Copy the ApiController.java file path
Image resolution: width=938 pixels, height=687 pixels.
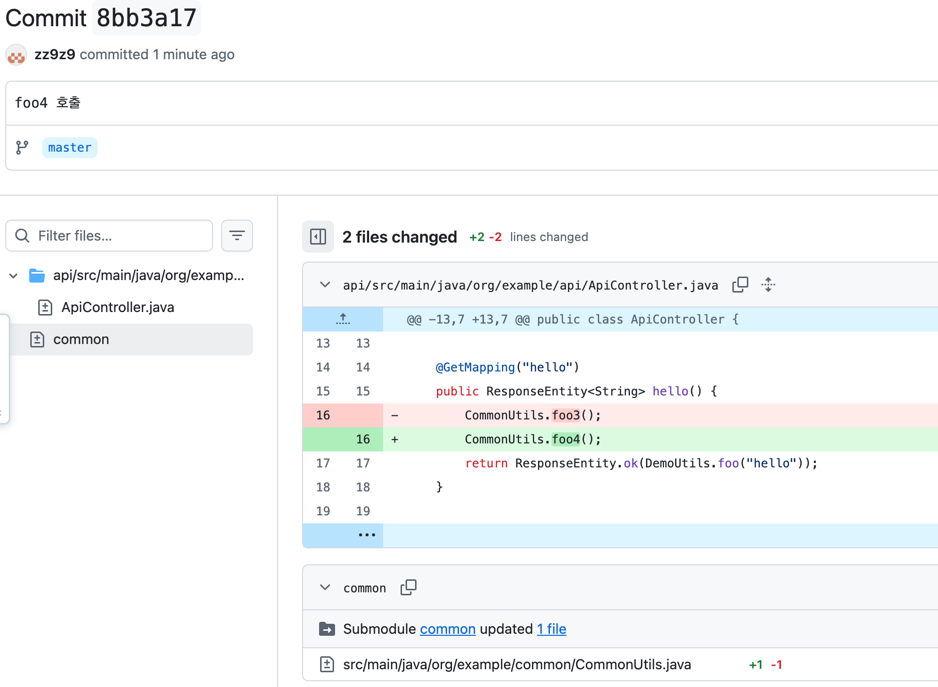[x=740, y=285]
